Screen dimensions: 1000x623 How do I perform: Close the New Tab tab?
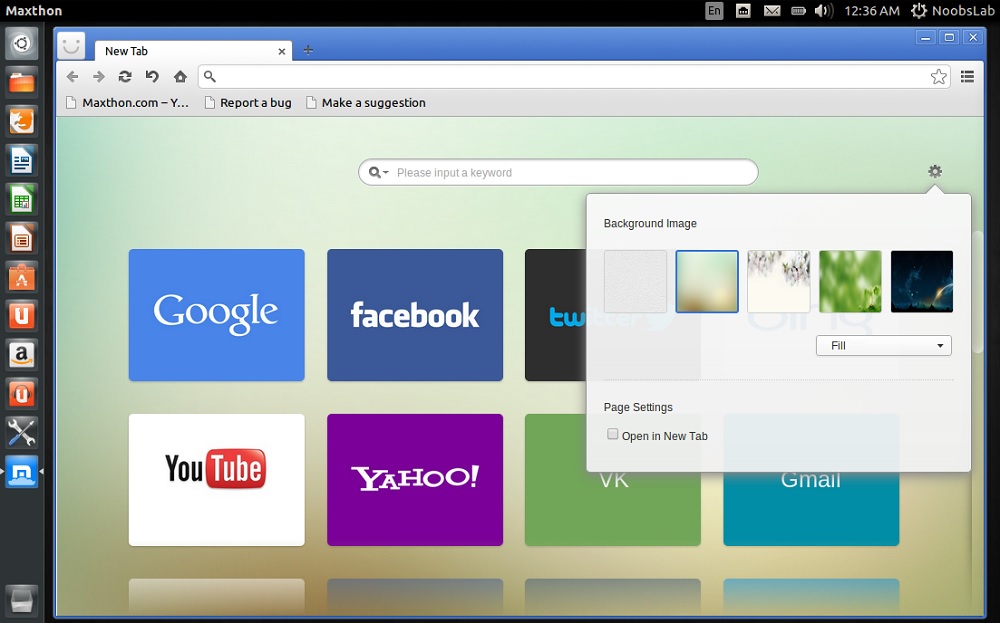[281, 51]
